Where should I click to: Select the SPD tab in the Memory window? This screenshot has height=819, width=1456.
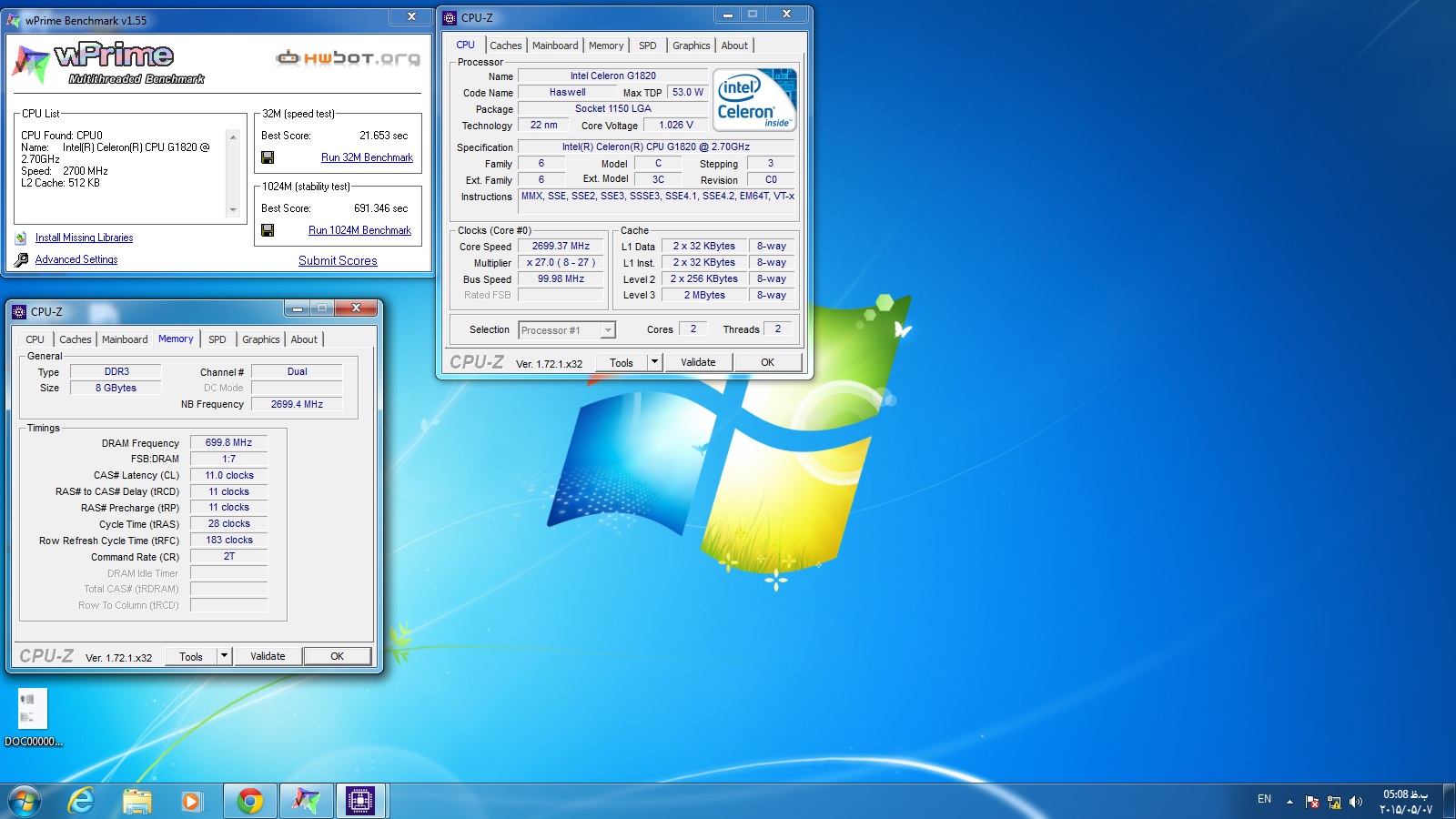[217, 339]
